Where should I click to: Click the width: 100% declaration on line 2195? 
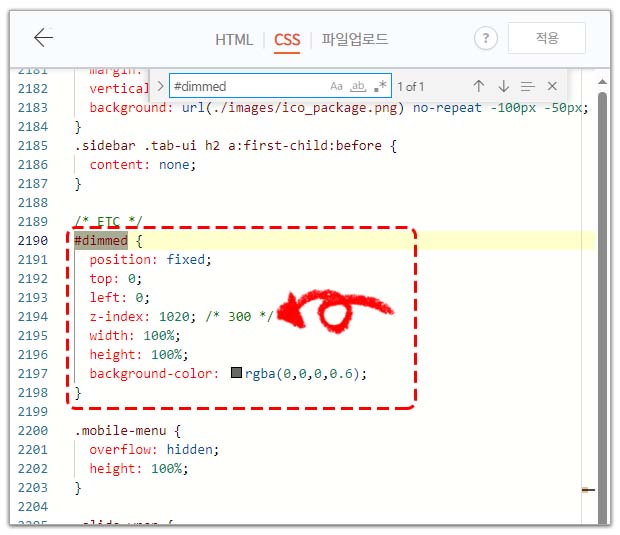pyautogui.click(x=135, y=335)
